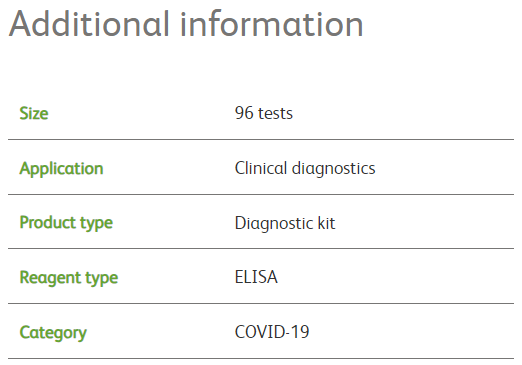Click the divider line below Size row
This screenshot has width=522, height=365.
[x=261, y=139]
